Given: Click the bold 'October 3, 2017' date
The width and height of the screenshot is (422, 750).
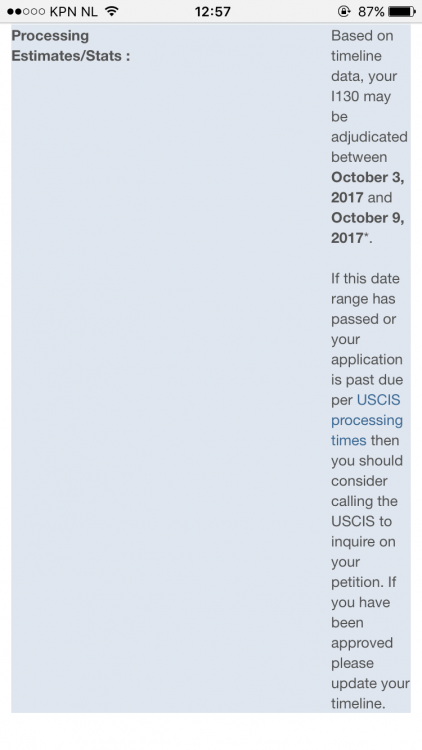Looking at the screenshot, I should 367,187.
